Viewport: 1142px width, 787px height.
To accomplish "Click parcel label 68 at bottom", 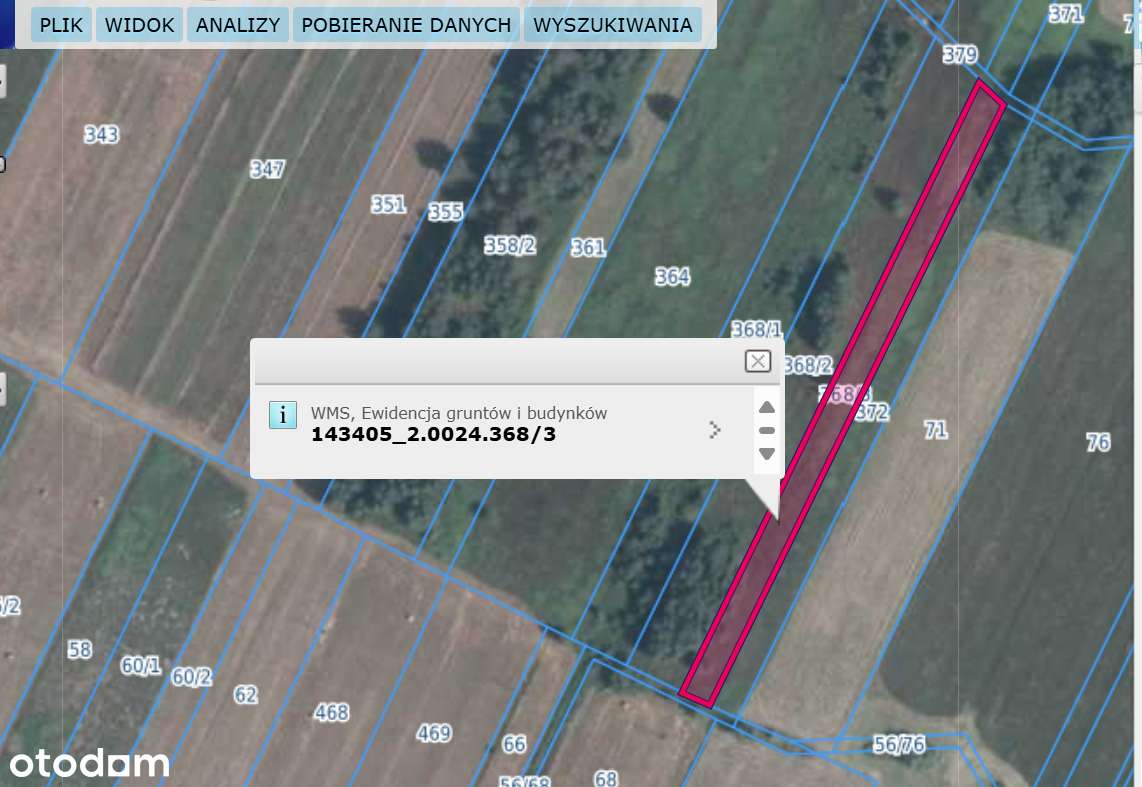I will [605, 778].
